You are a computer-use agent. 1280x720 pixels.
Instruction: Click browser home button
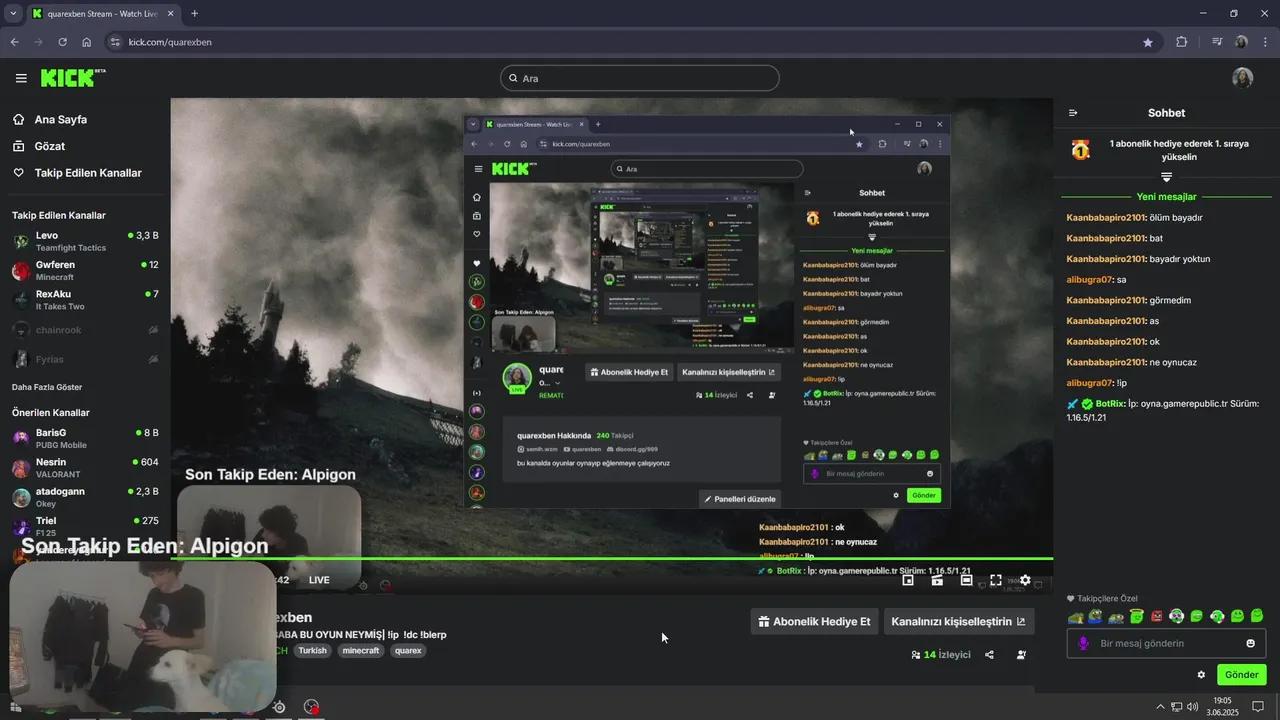pos(86,42)
